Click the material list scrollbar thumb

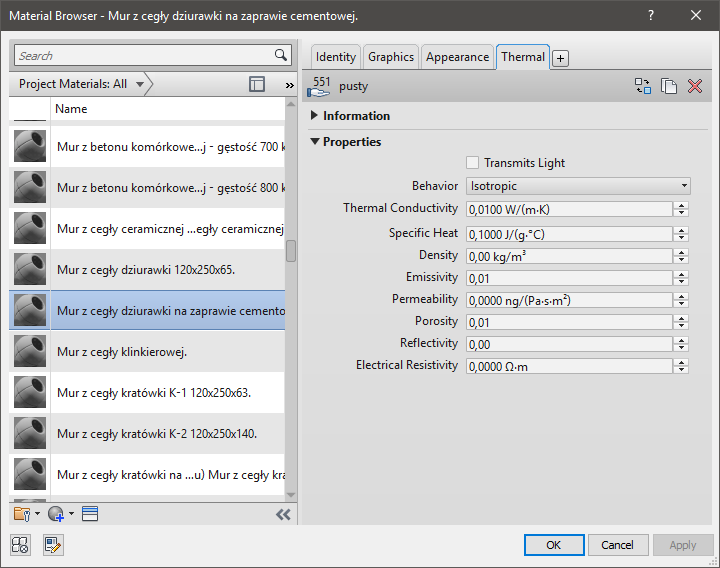[291, 251]
